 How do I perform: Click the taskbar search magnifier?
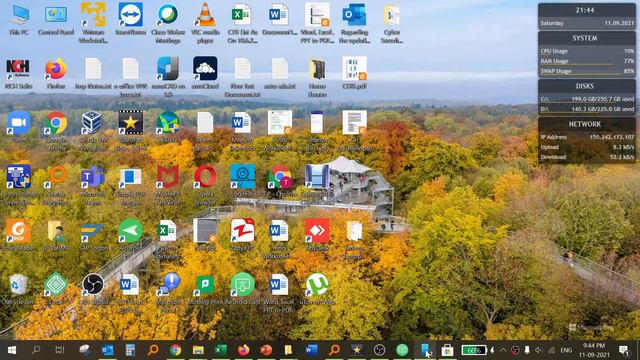click(36, 350)
